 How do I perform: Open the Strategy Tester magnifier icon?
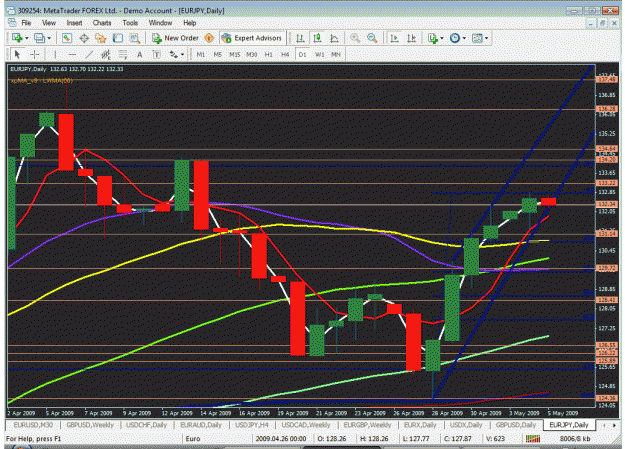tap(135, 38)
